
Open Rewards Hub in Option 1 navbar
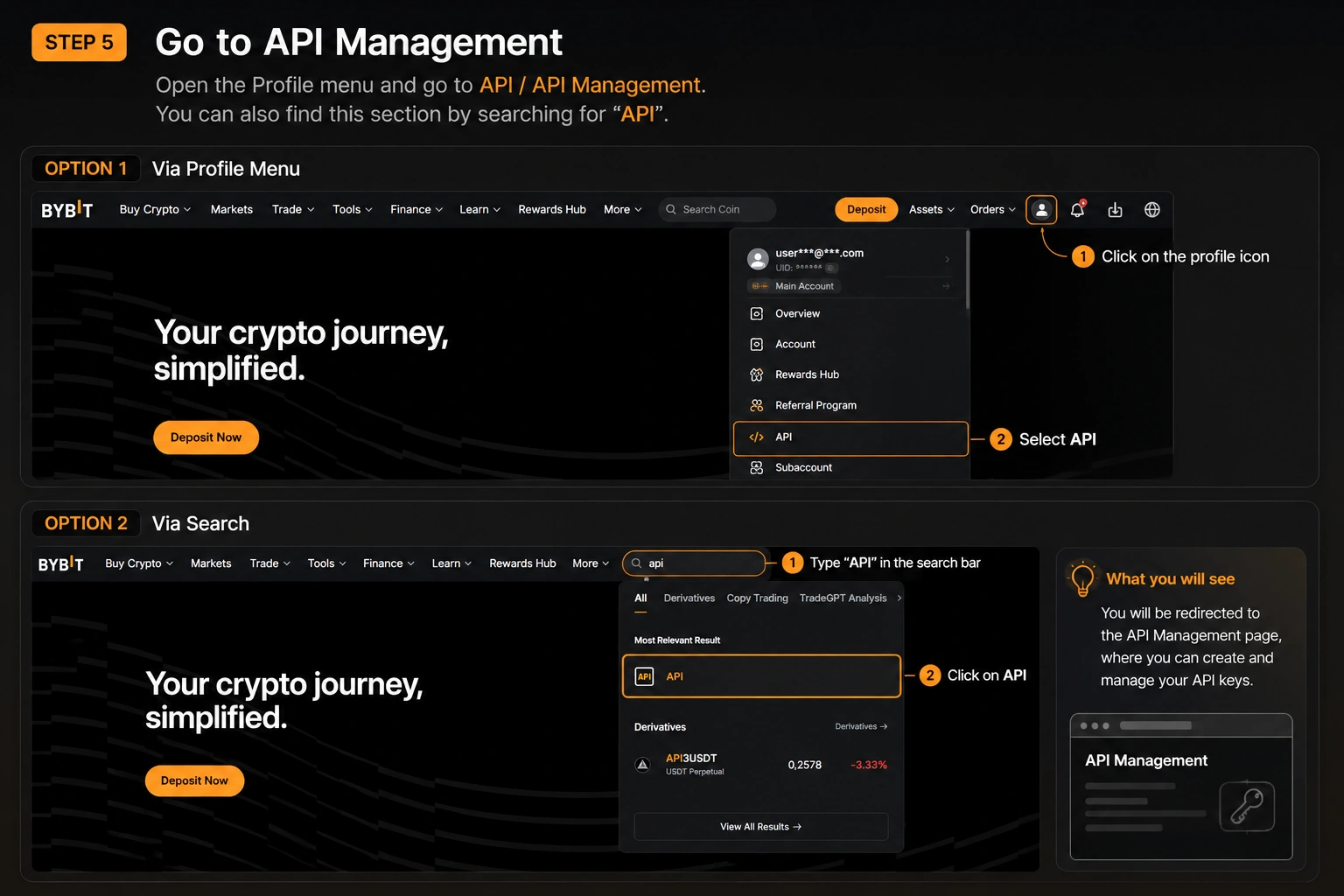[x=552, y=210]
